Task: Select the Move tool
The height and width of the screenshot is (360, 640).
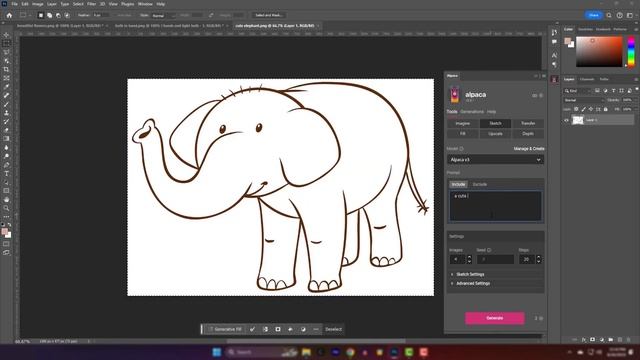Action: [x=6, y=35]
